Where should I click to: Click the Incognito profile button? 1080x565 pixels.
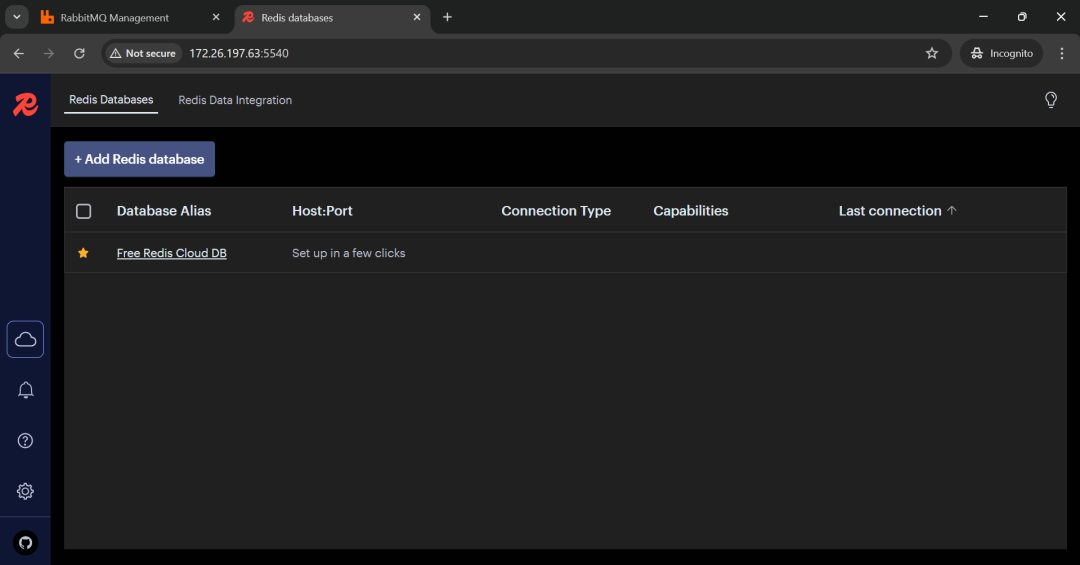(1001, 53)
